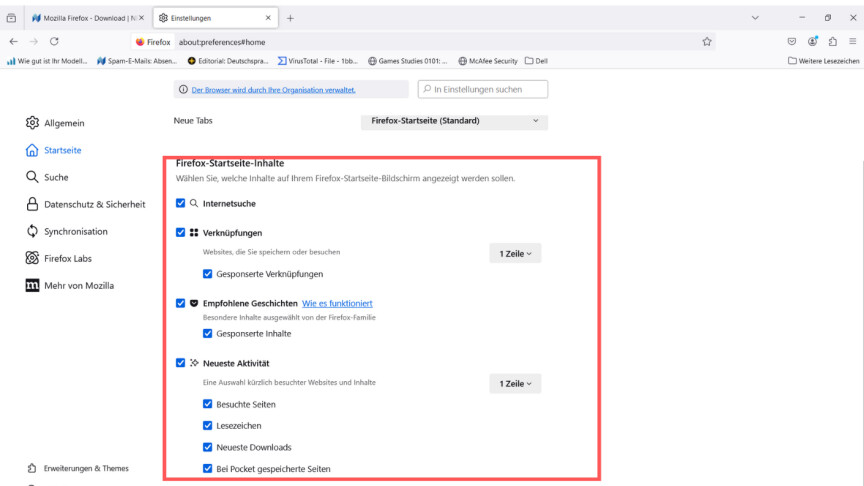The image size is (864, 486).
Task: Open bookmark Editorial: Deutschspra...
Action: point(228,61)
